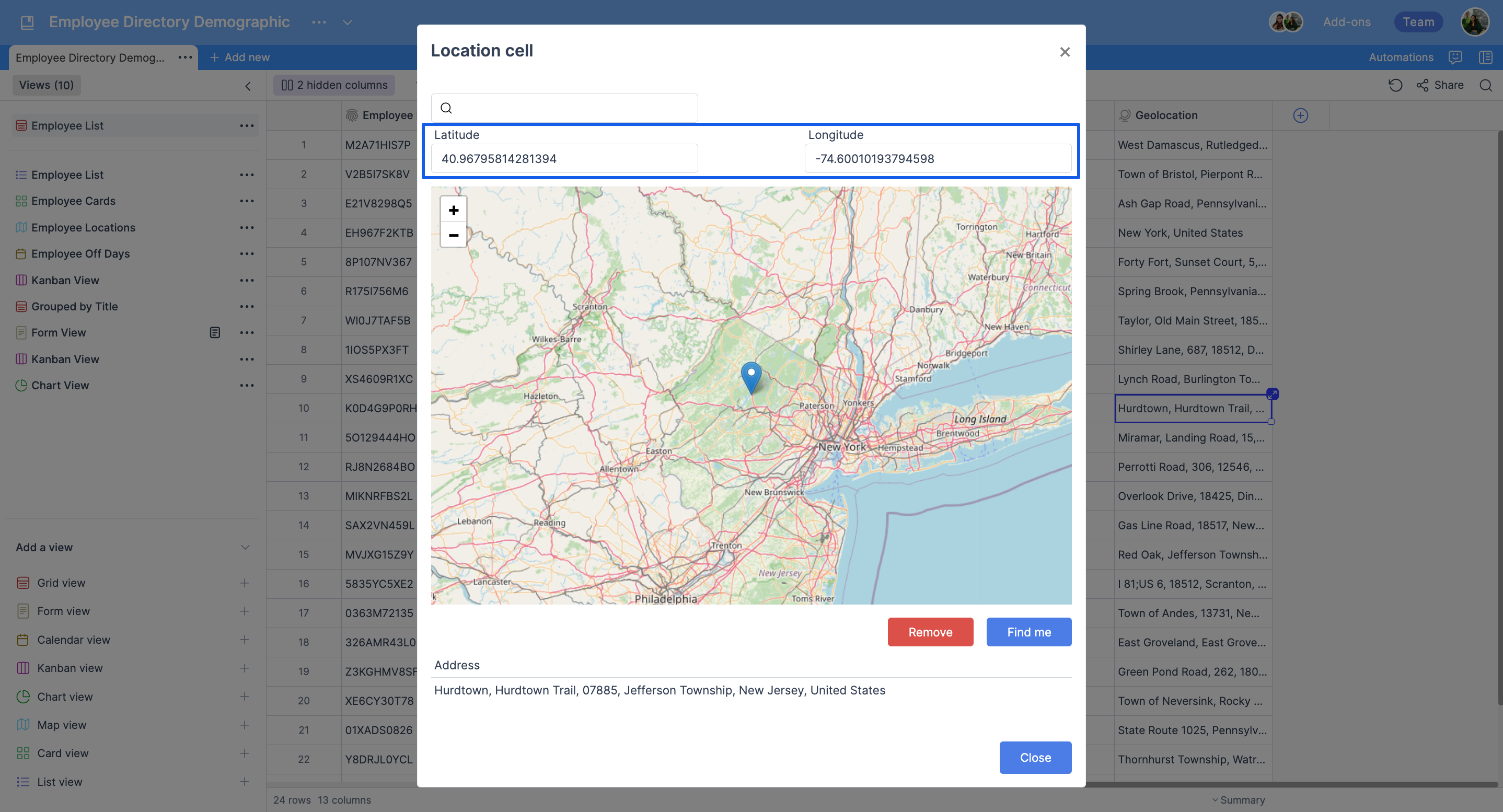Open Automations from the top bar

pos(1401,57)
